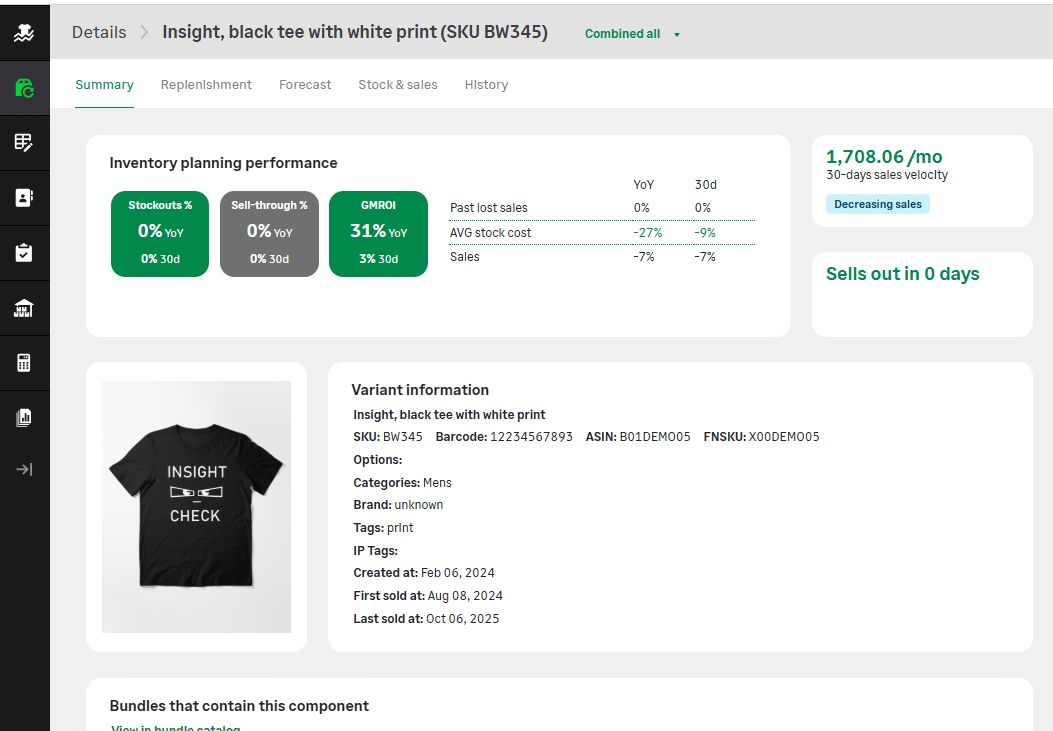Click the reports document icon in sidebar
This screenshot has height=731, width=1053.
(24, 417)
